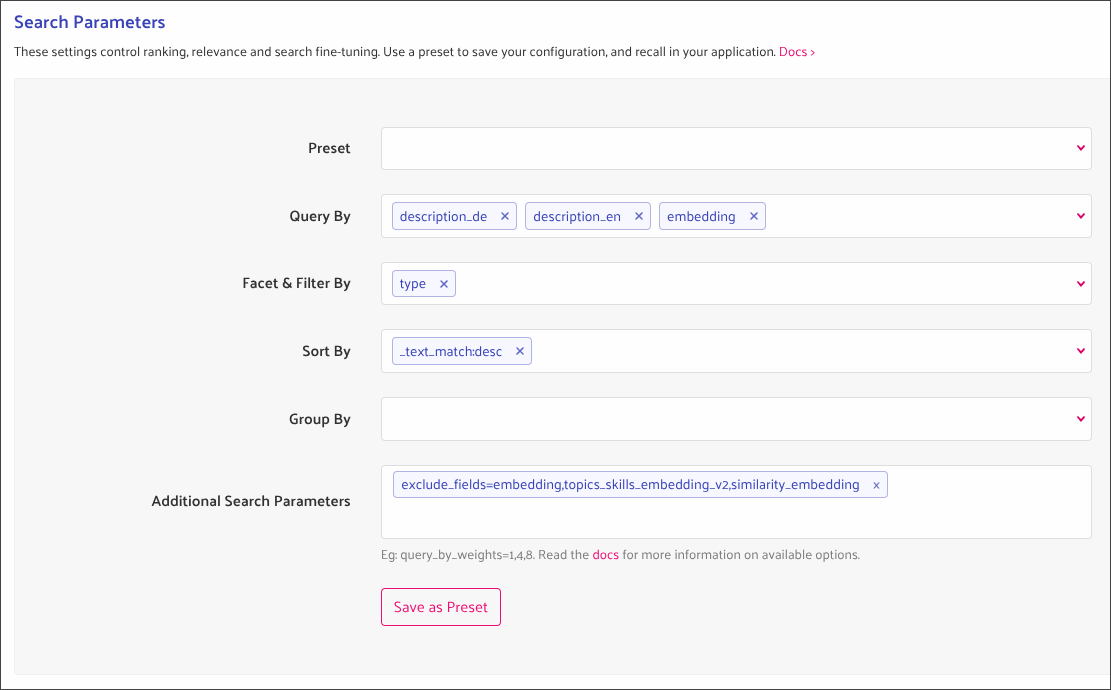Open the Docs link near the description text
1111x690 pixels.
coord(796,51)
